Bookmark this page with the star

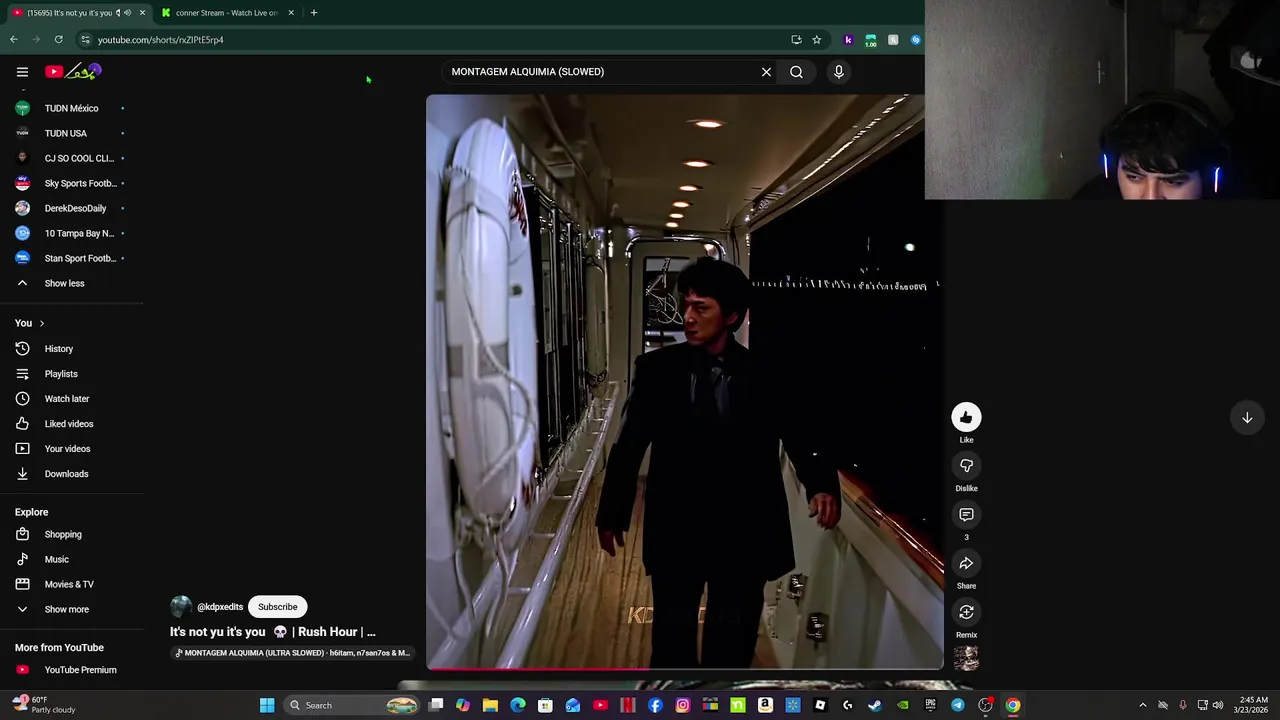click(816, 40)
